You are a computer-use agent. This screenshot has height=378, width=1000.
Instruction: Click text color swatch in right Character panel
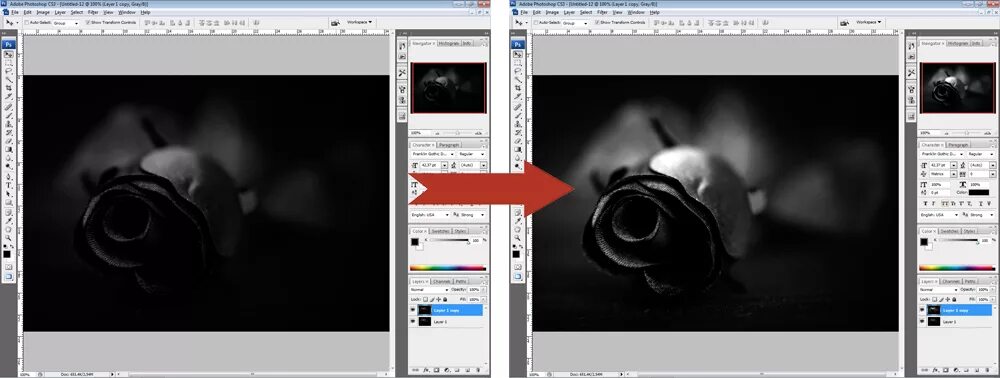(x=978, y=192)
